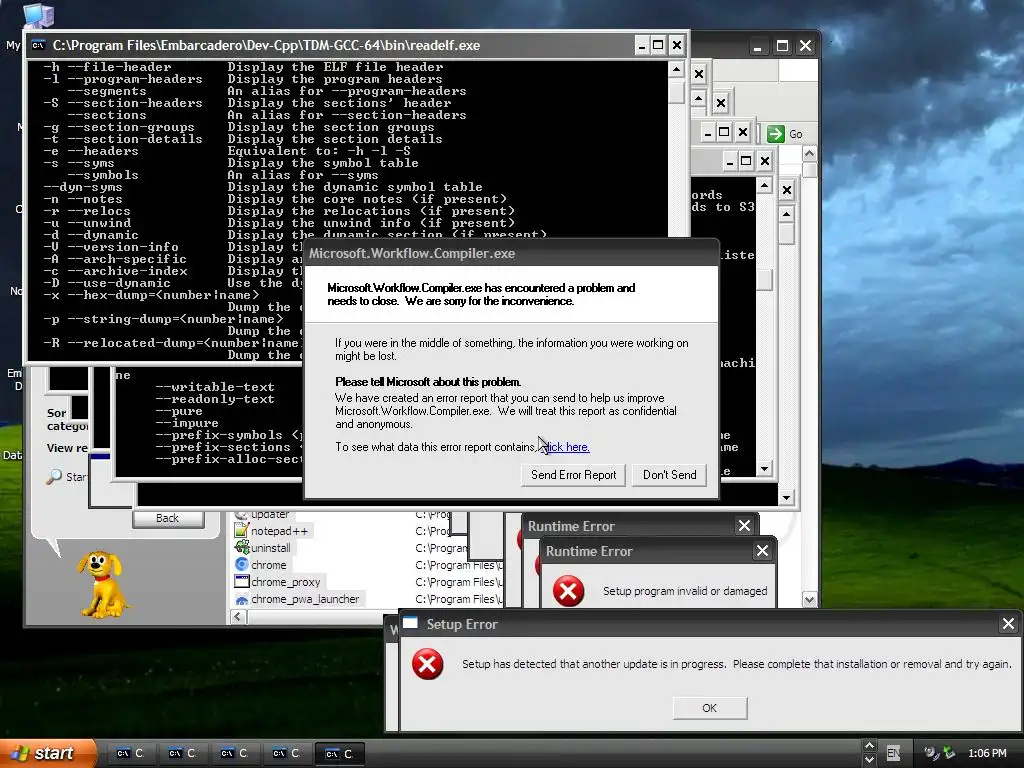
Task: Close the rear Runtime Error dialog
Action: tap(744, 526)
